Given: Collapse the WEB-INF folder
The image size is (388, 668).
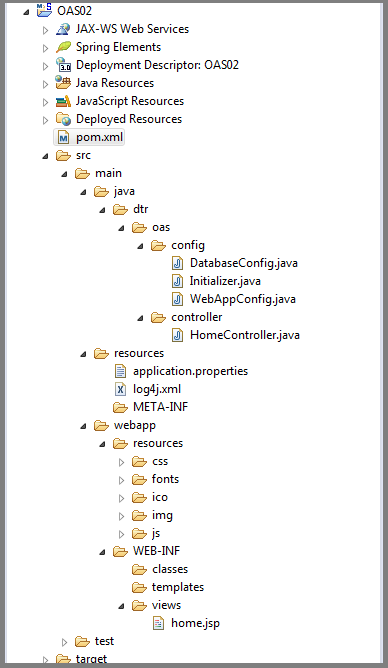Looking at the screenshot, I should tap(102, 552).
